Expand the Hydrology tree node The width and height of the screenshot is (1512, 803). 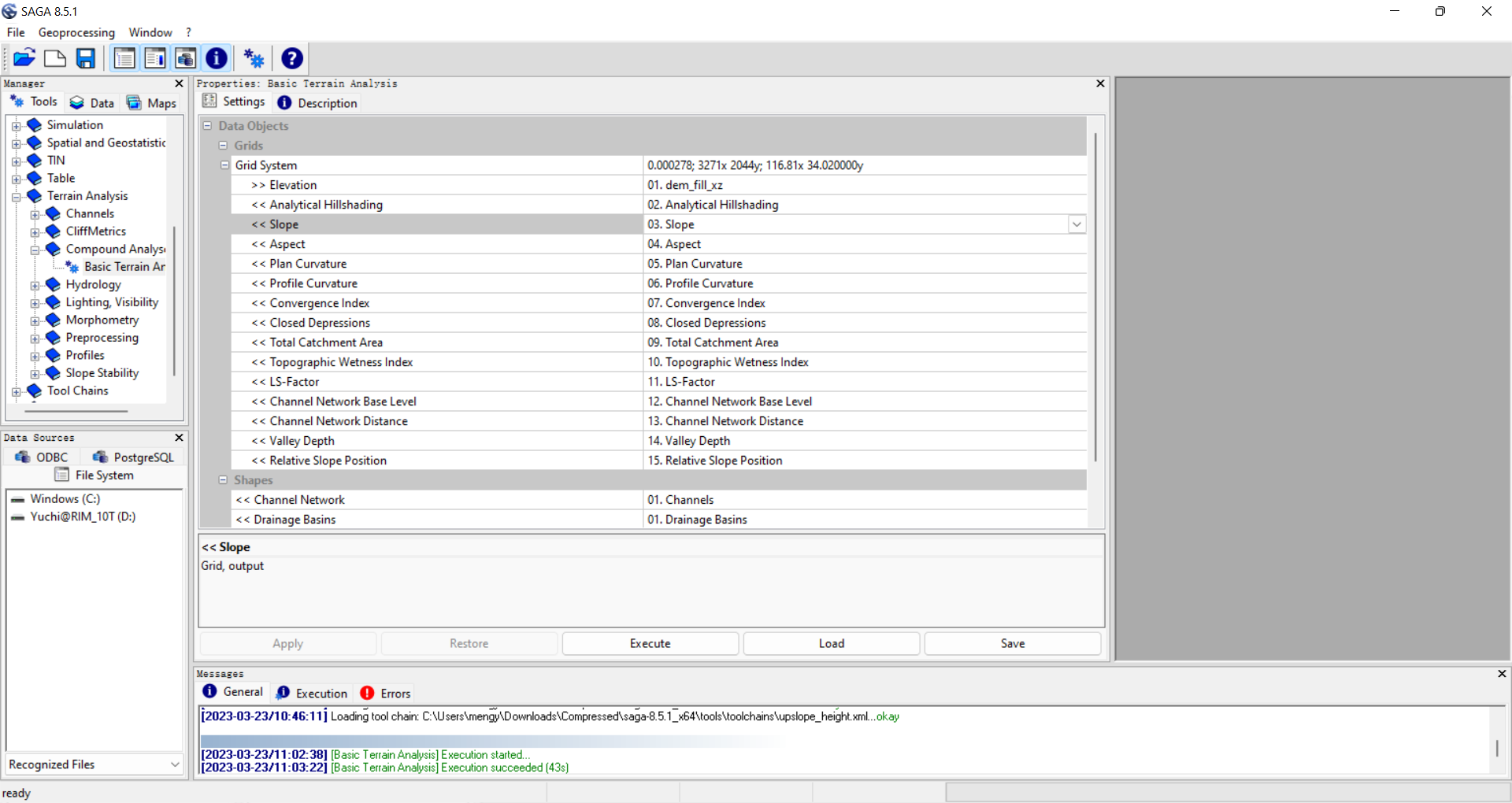point(35,285)
